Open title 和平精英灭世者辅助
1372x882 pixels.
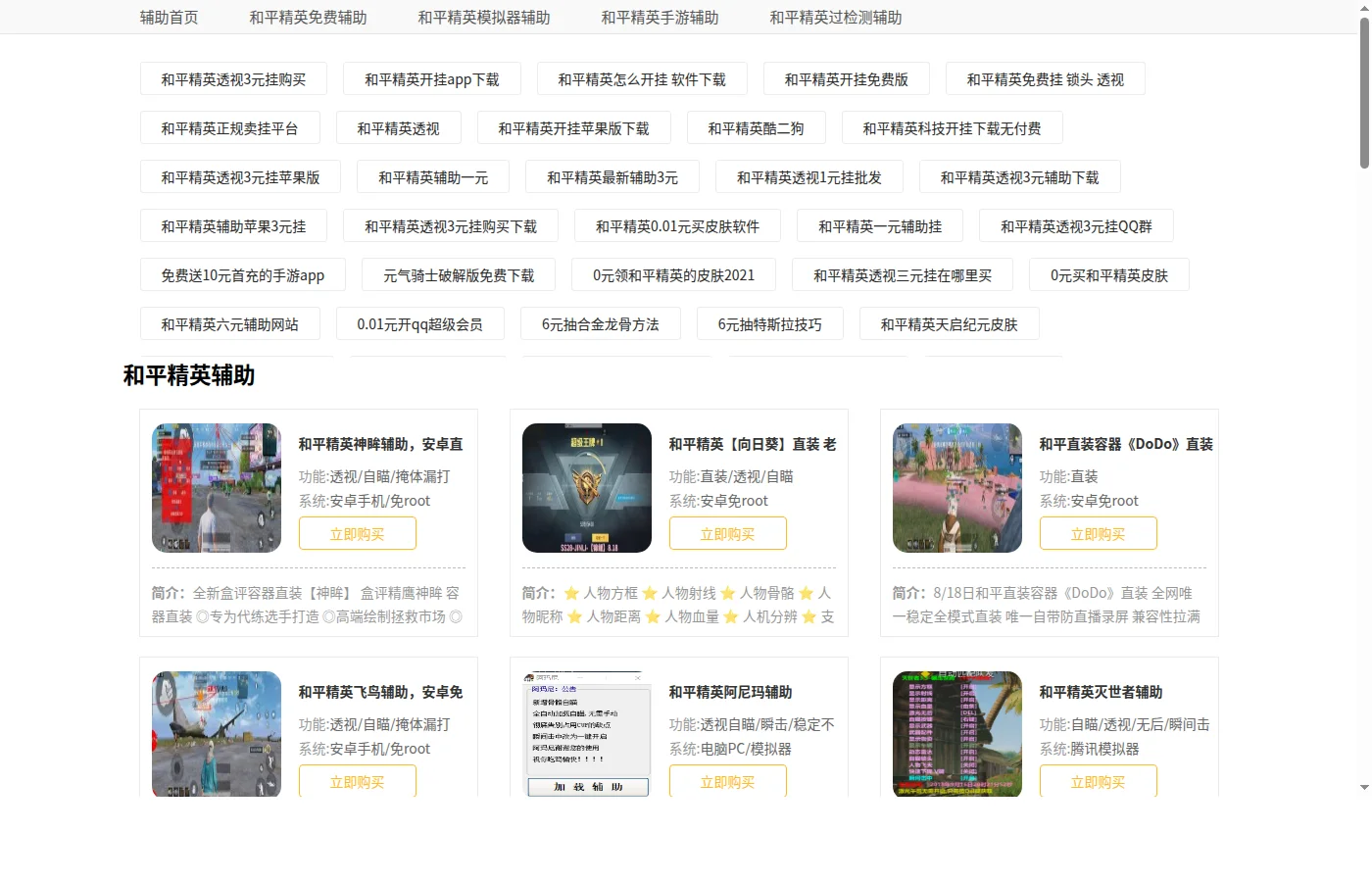pyautogui.click(x=1102, y=692)
